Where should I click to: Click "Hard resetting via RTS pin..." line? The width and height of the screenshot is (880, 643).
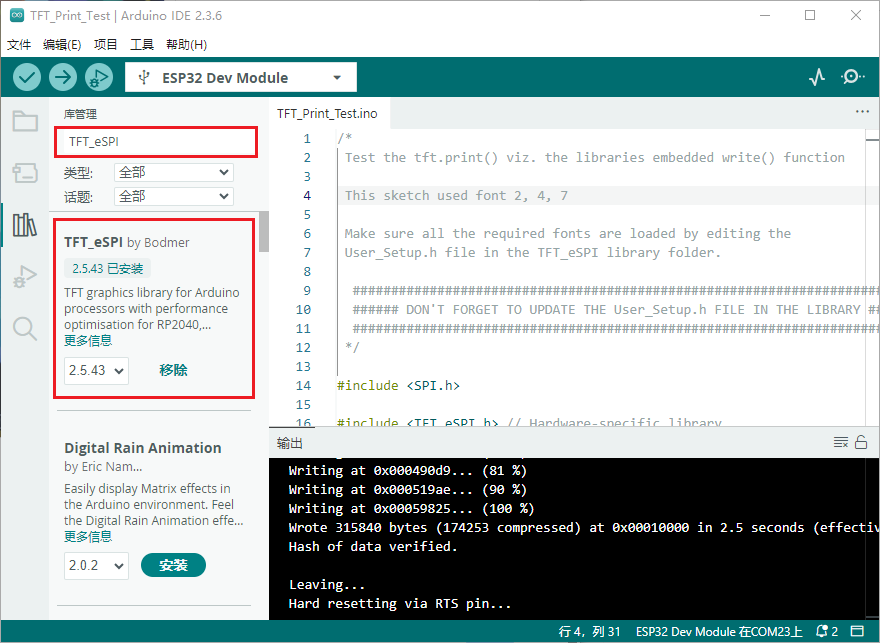(400, 604)
